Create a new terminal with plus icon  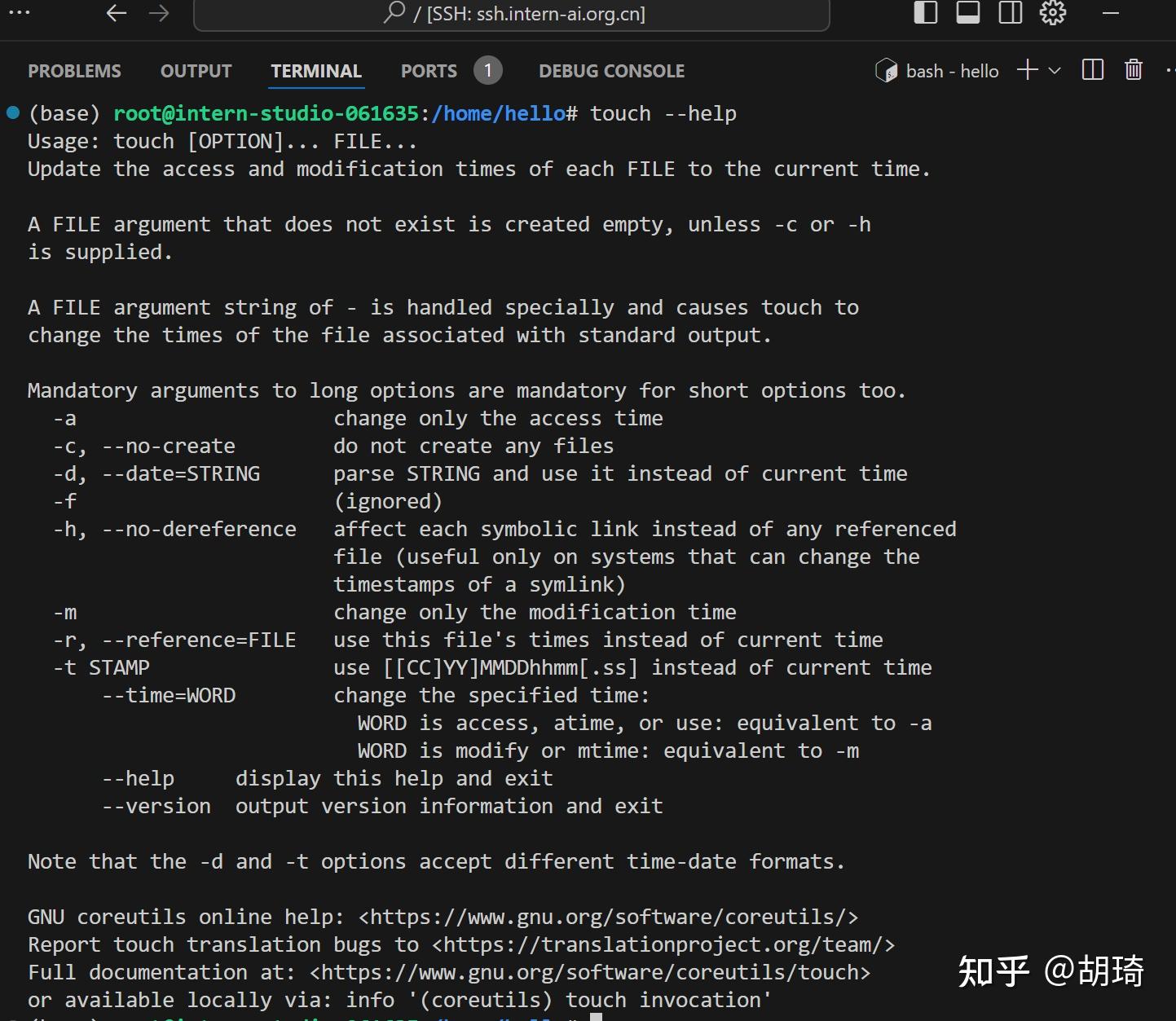(1028, 70)
